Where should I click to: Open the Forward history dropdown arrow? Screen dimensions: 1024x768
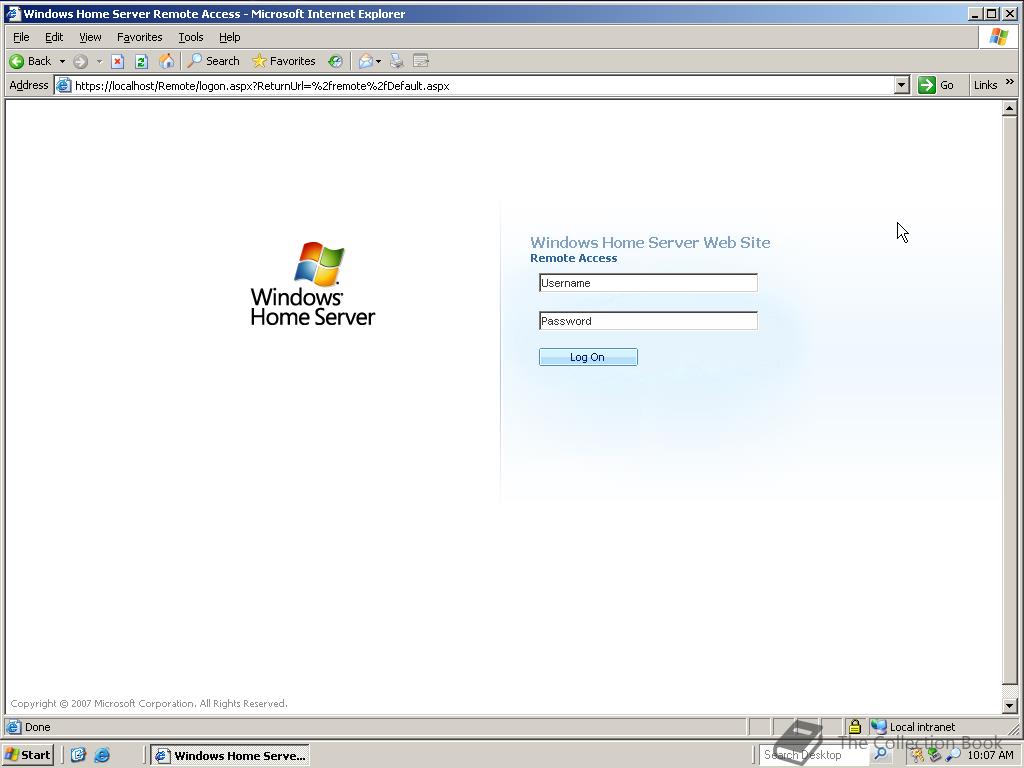pyautogui.click(x=99, y=61)
